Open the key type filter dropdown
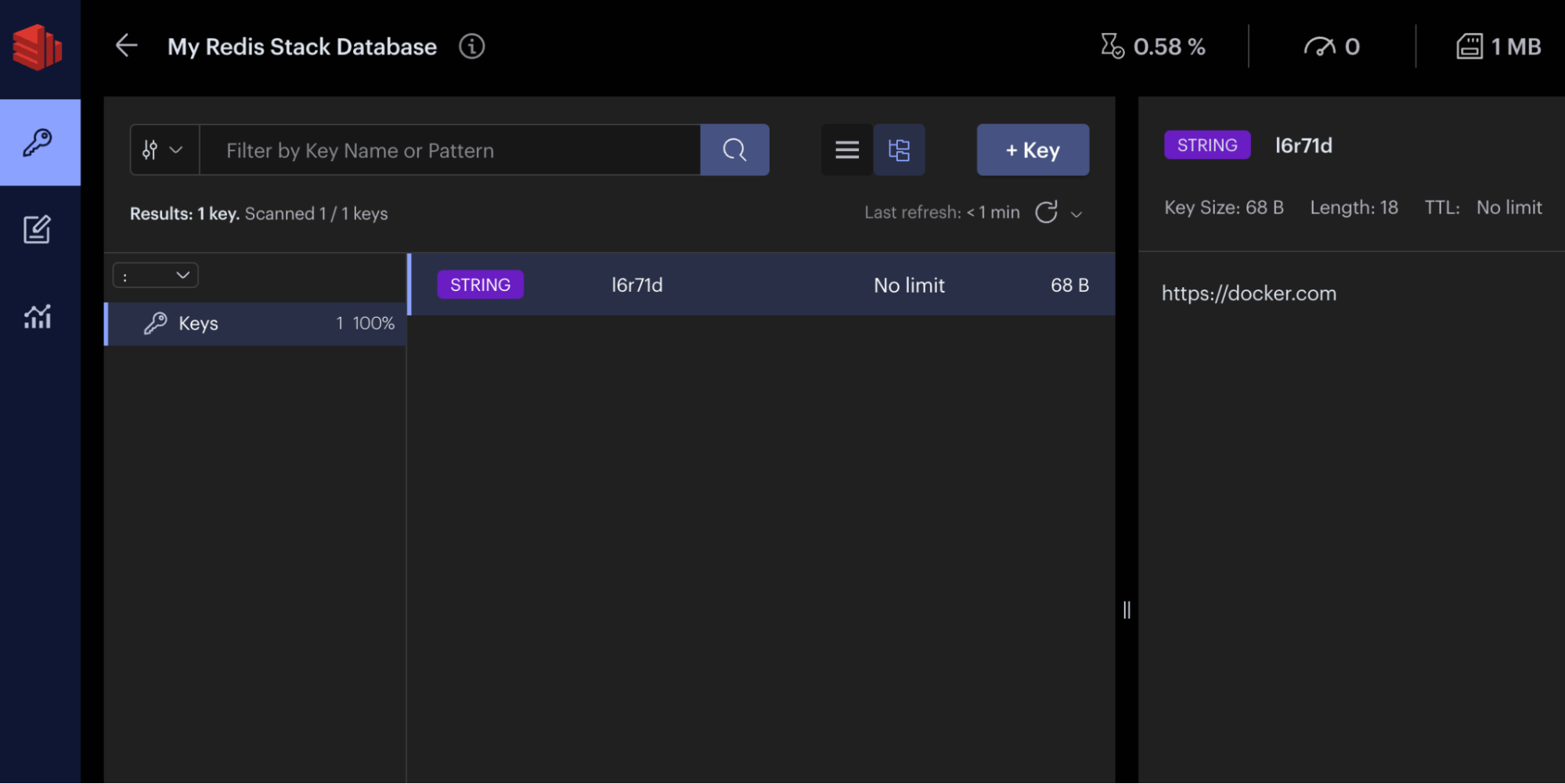 164,149
